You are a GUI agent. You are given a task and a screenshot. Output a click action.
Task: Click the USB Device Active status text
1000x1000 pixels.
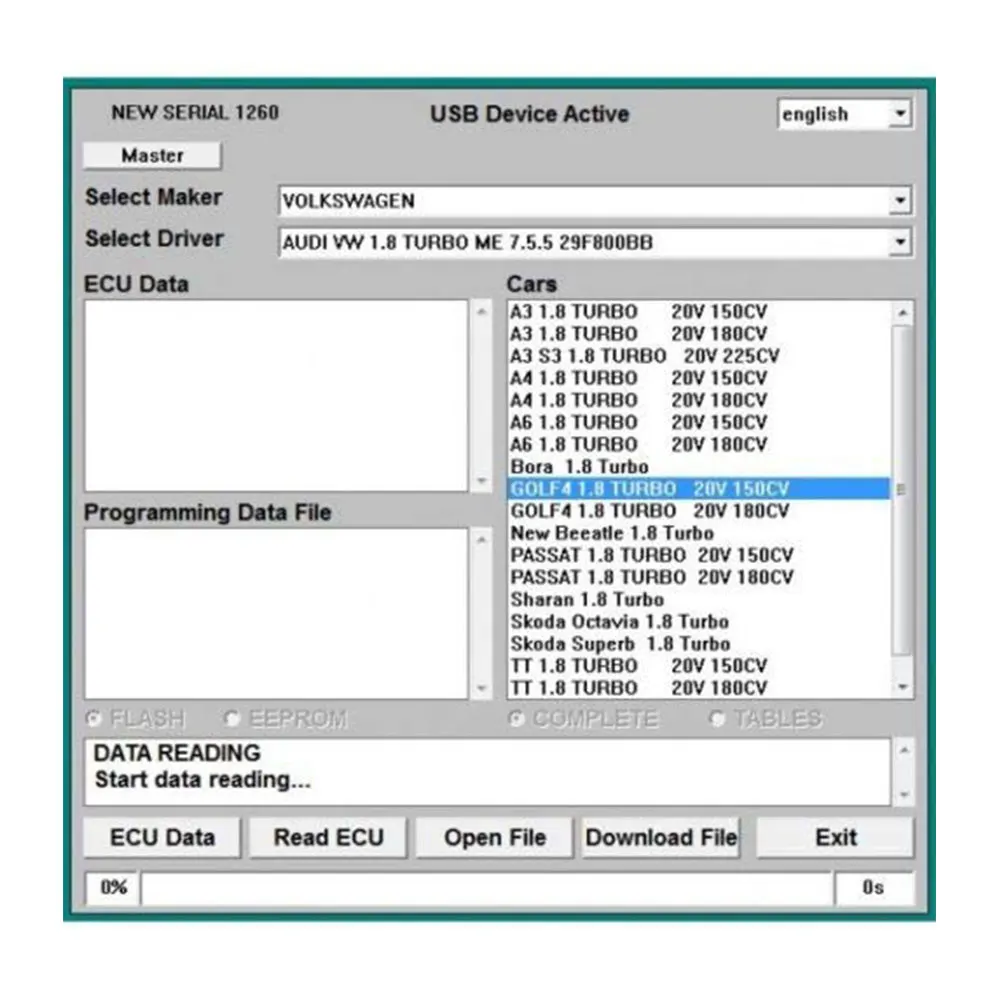click(529, 114)
